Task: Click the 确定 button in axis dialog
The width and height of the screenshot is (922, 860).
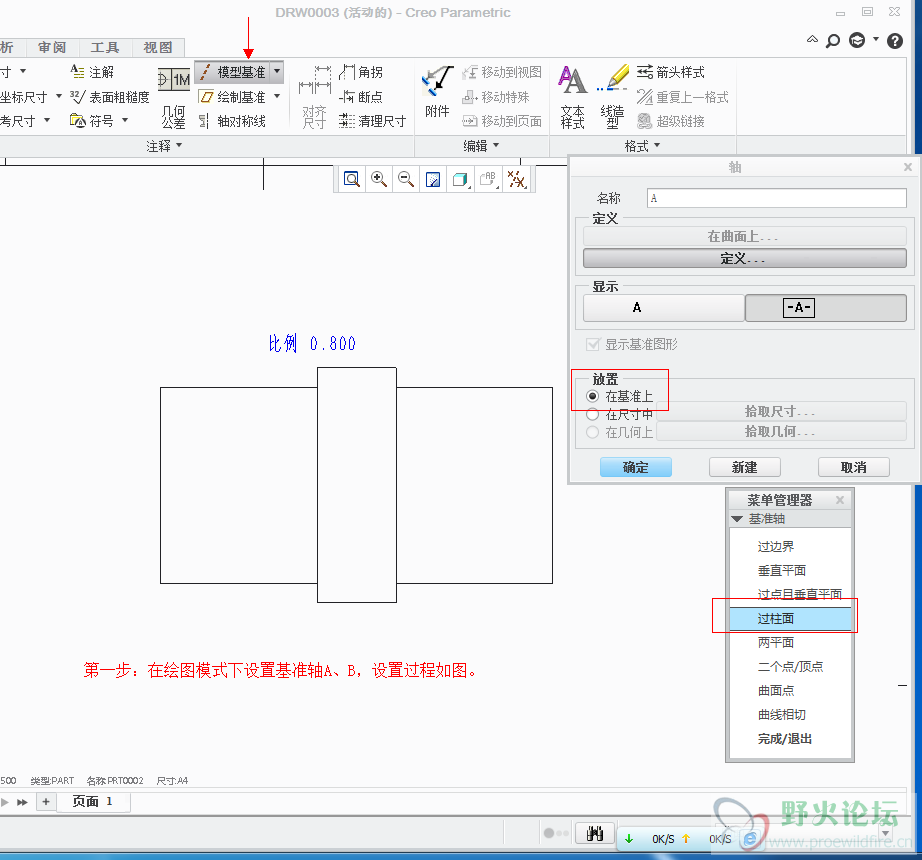Action: [x=636, y=467]
